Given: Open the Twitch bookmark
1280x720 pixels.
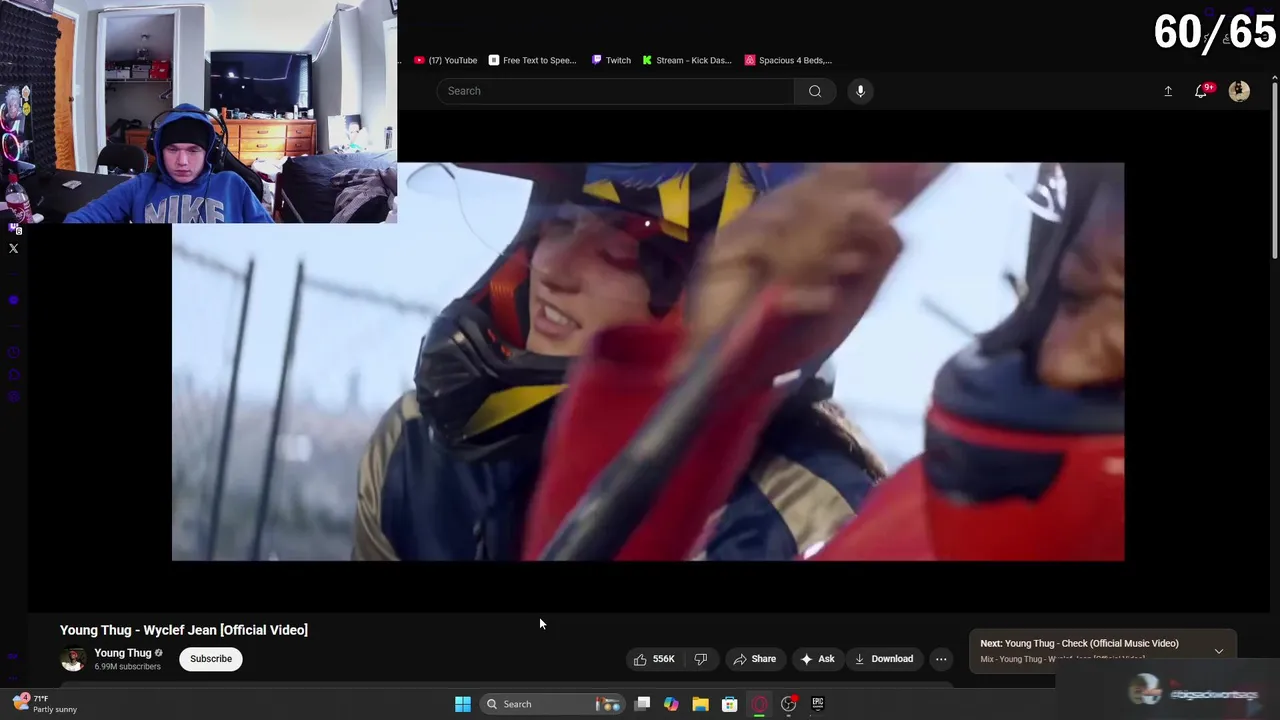Looking at the screenshot, I should (x=611, y=60).
